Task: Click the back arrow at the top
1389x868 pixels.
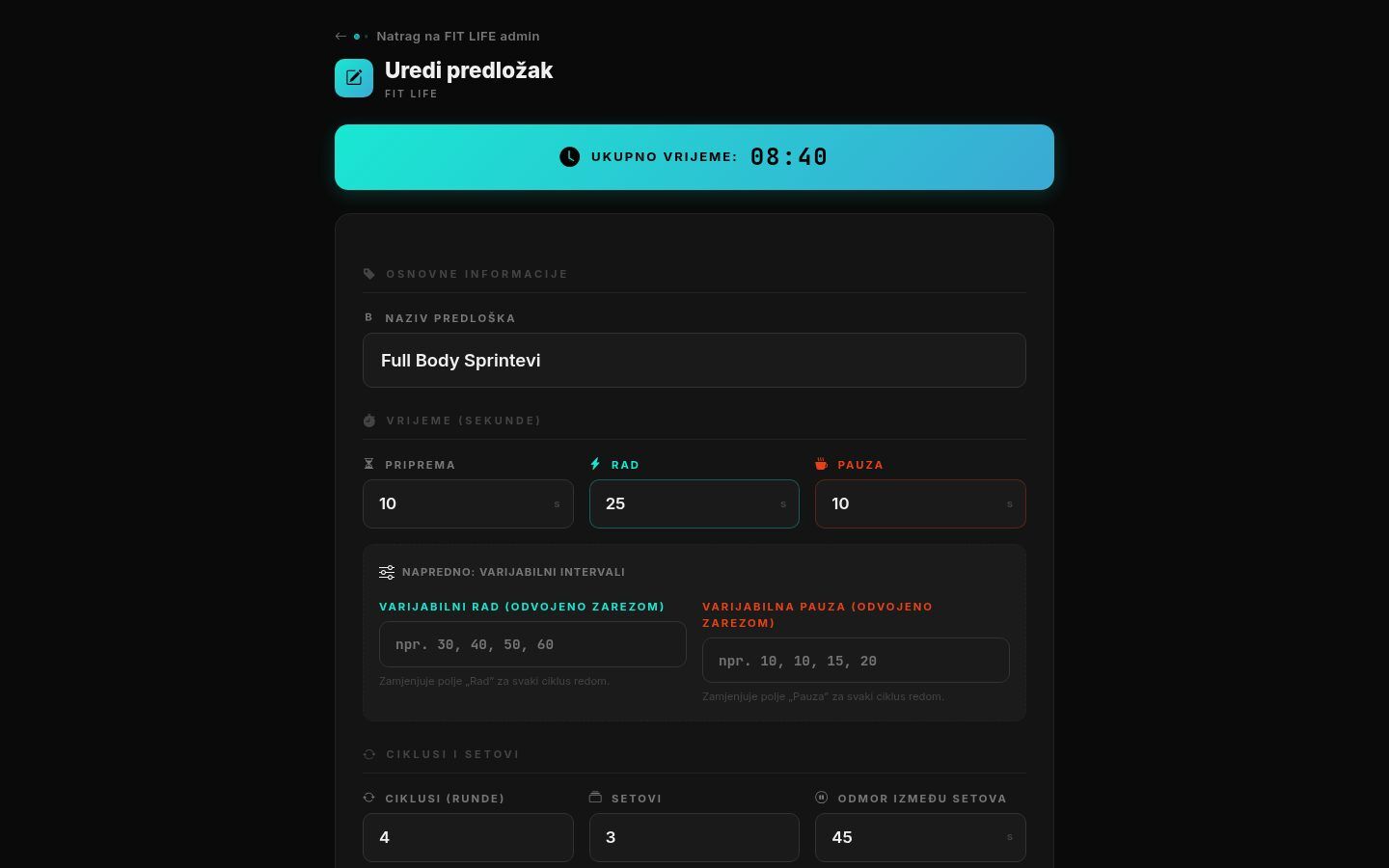Action: tap(340, 36)
